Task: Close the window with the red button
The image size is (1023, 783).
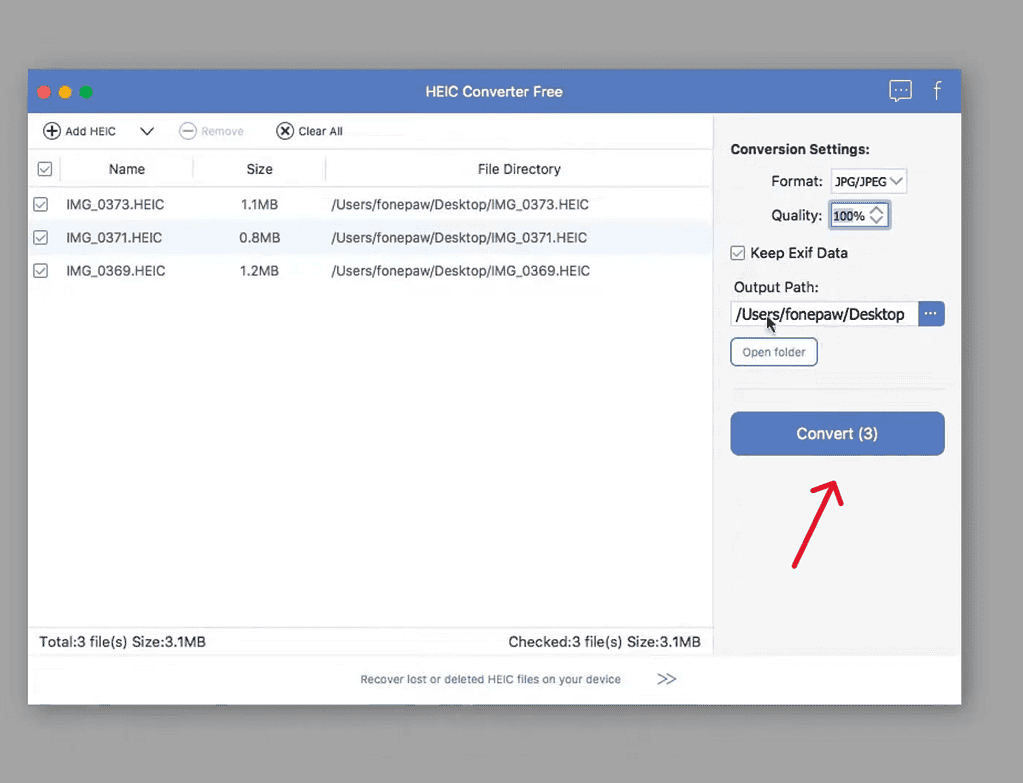Action: (44, 92)
